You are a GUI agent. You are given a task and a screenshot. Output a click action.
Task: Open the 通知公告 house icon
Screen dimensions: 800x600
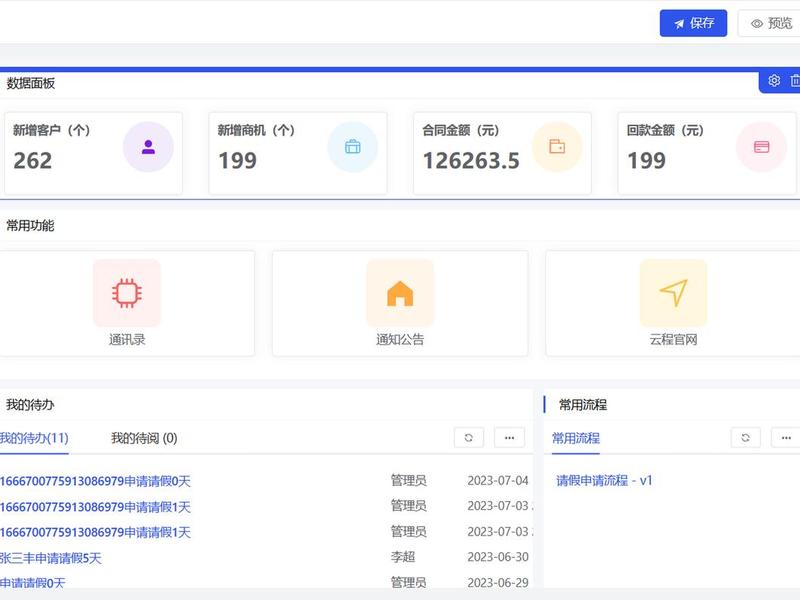coord(400,293)
